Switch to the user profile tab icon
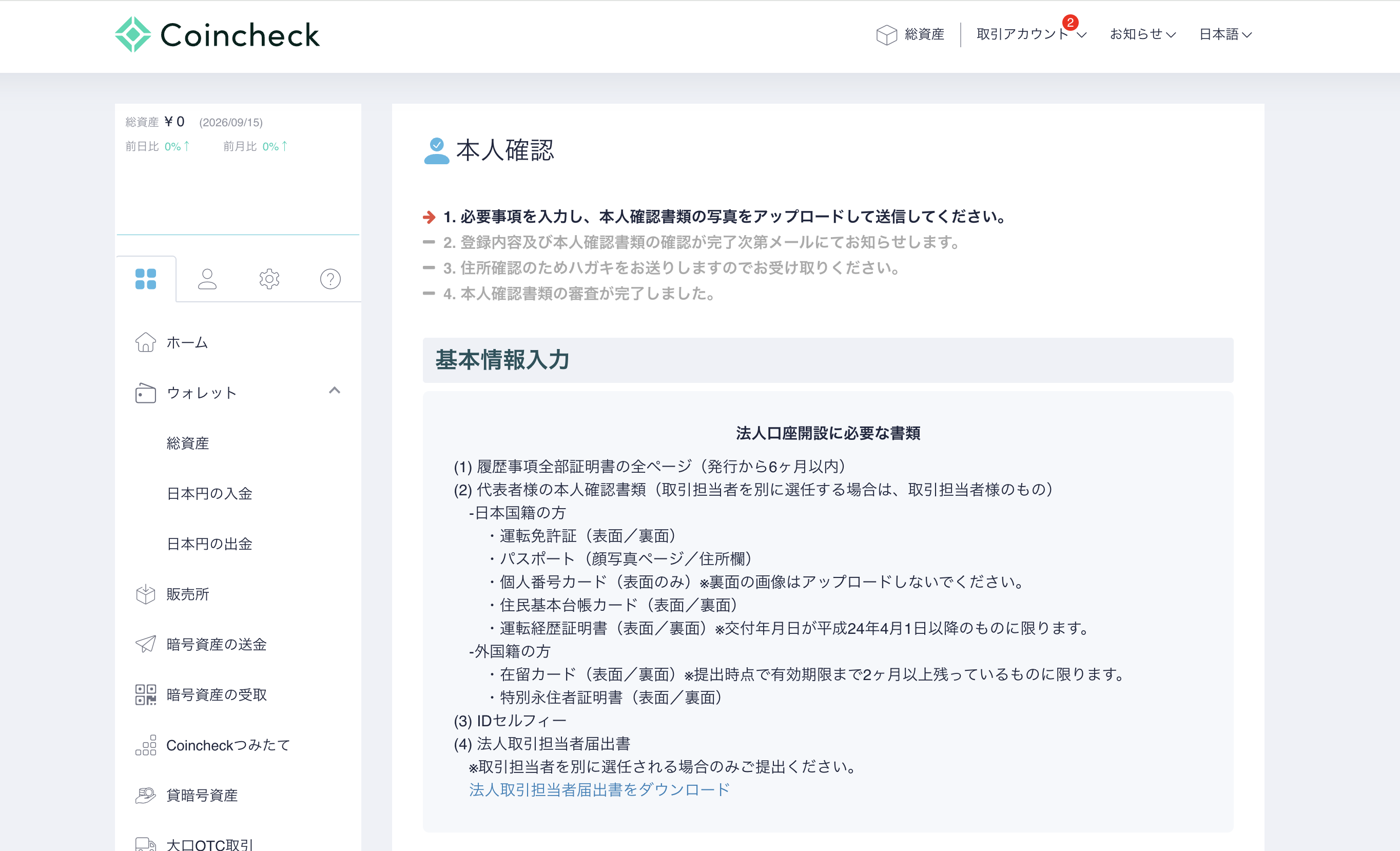The image size is (1400, 851). (x=207, y=279)
